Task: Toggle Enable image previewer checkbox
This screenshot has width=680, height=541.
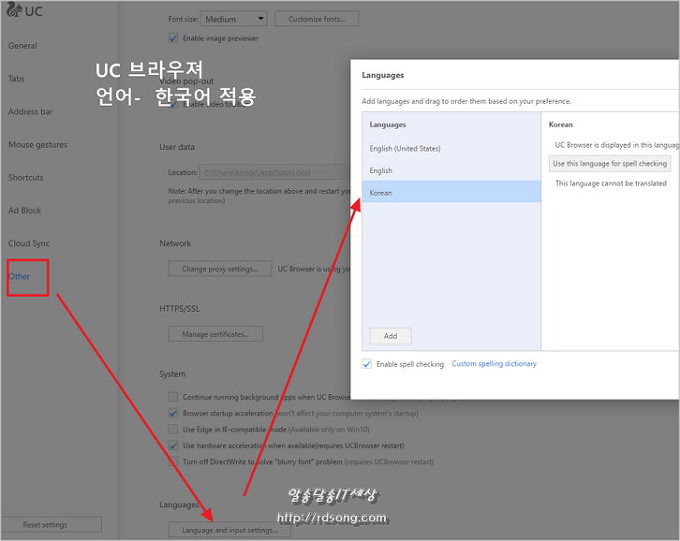Action: tap(173, 38)
